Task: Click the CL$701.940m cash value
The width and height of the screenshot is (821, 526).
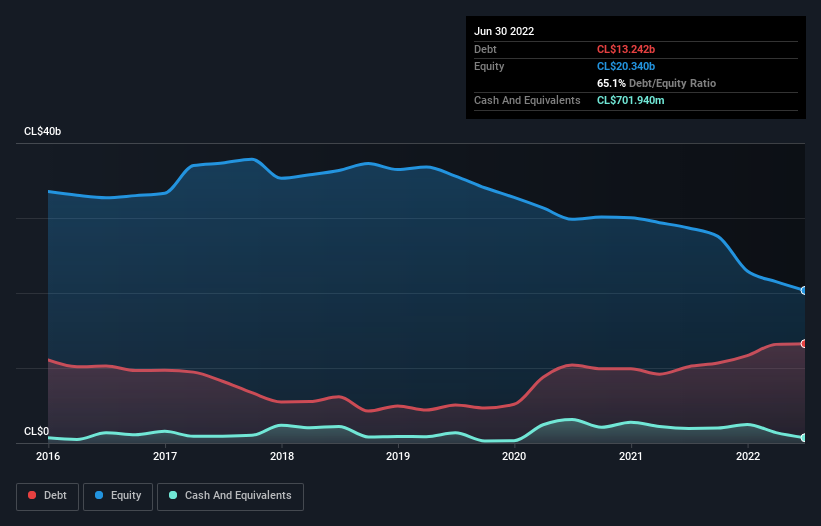Action: (x=630, y=100)
